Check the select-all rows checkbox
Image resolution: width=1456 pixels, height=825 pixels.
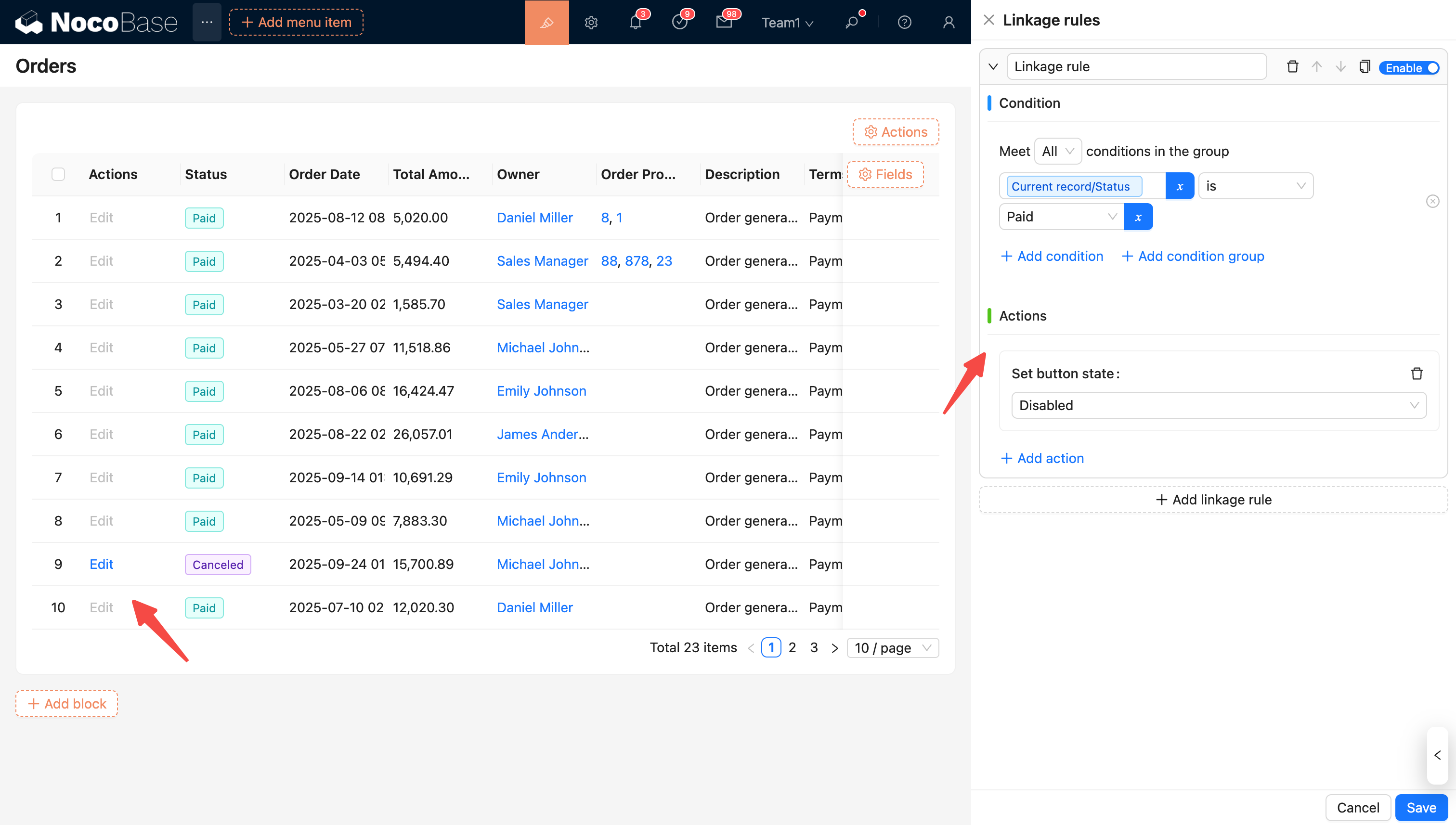[58, 174]
